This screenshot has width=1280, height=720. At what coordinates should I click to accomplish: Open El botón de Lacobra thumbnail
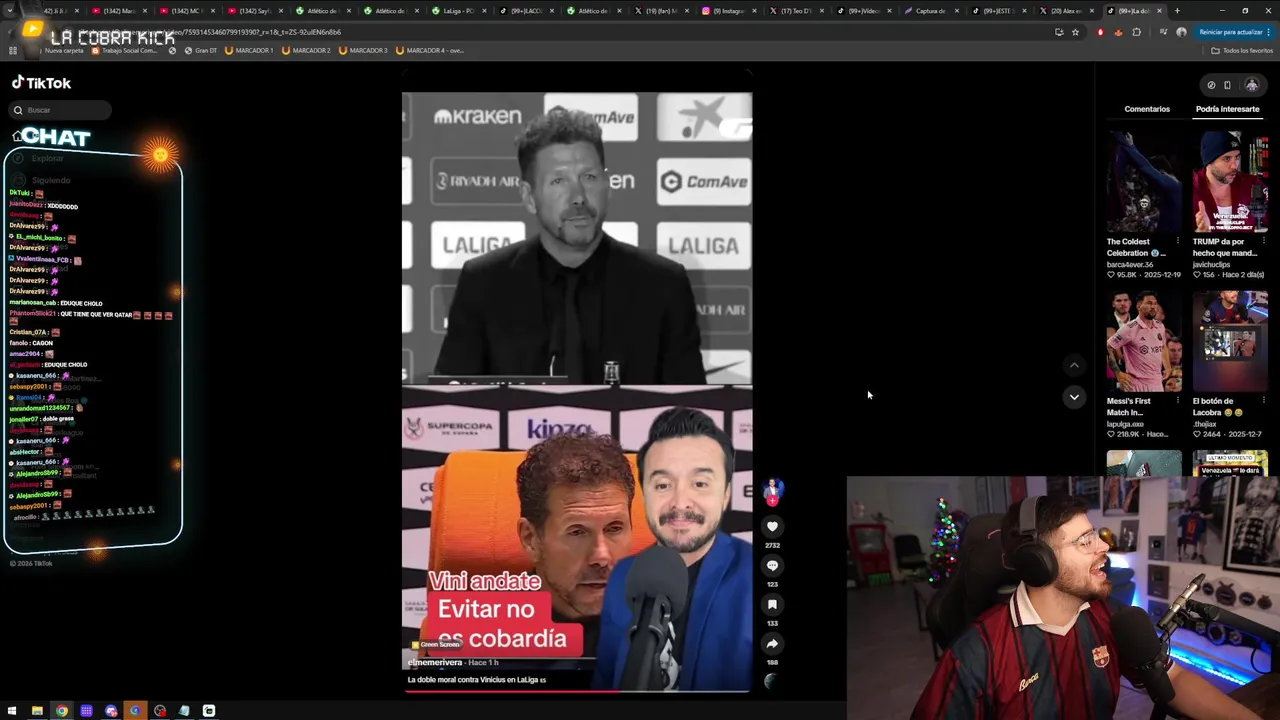click(1231, 342)
